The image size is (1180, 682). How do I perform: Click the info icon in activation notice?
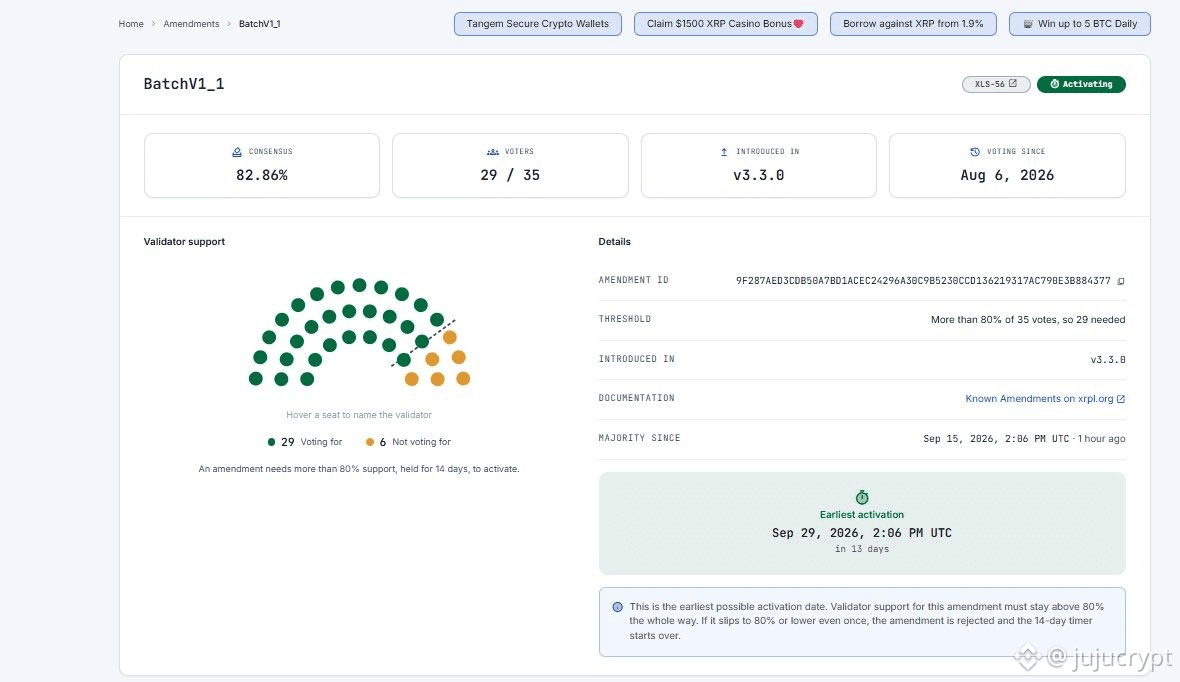[618, 607]
